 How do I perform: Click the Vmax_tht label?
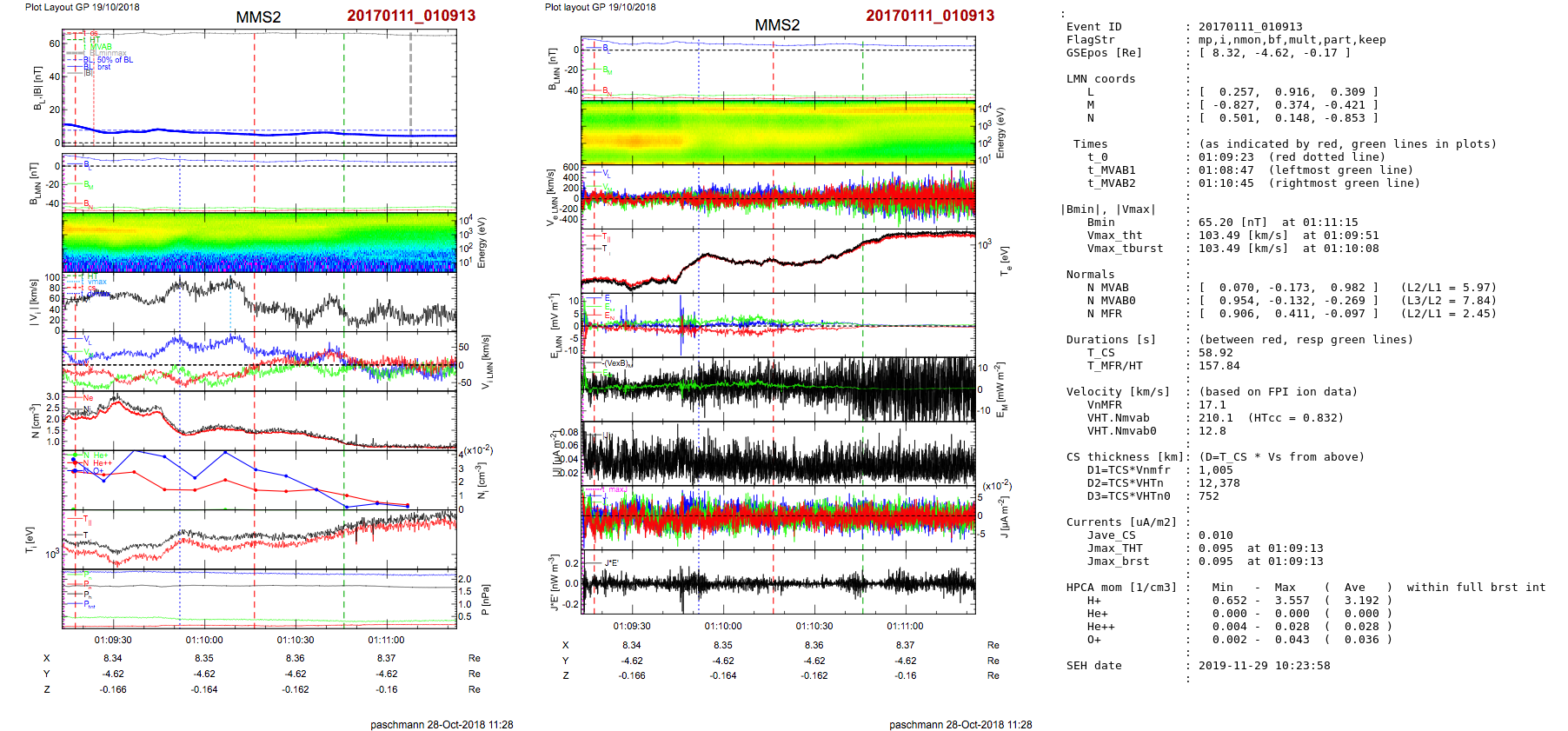point(1115,236)
